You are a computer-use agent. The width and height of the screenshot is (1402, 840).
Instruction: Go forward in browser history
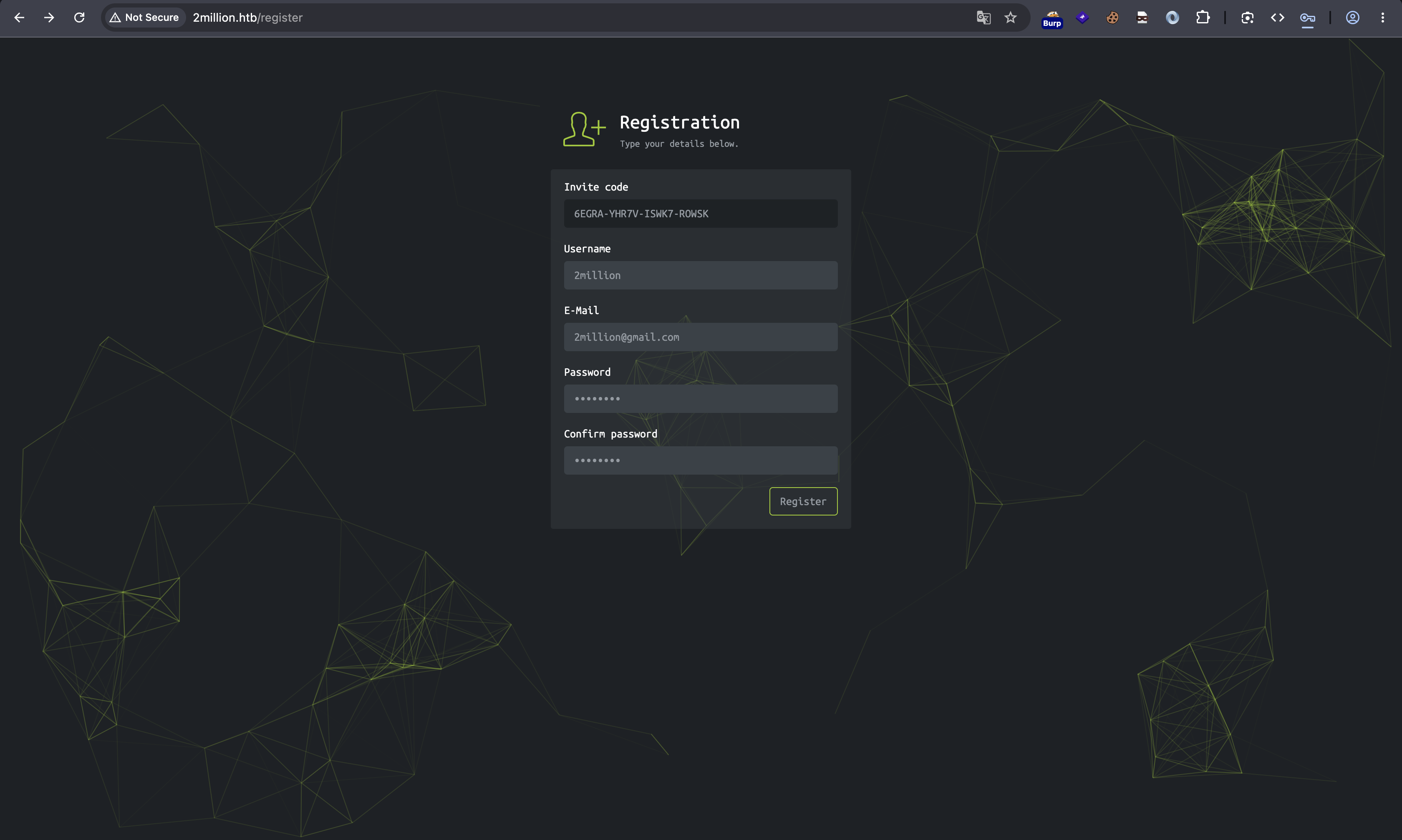tap(49, 18)
